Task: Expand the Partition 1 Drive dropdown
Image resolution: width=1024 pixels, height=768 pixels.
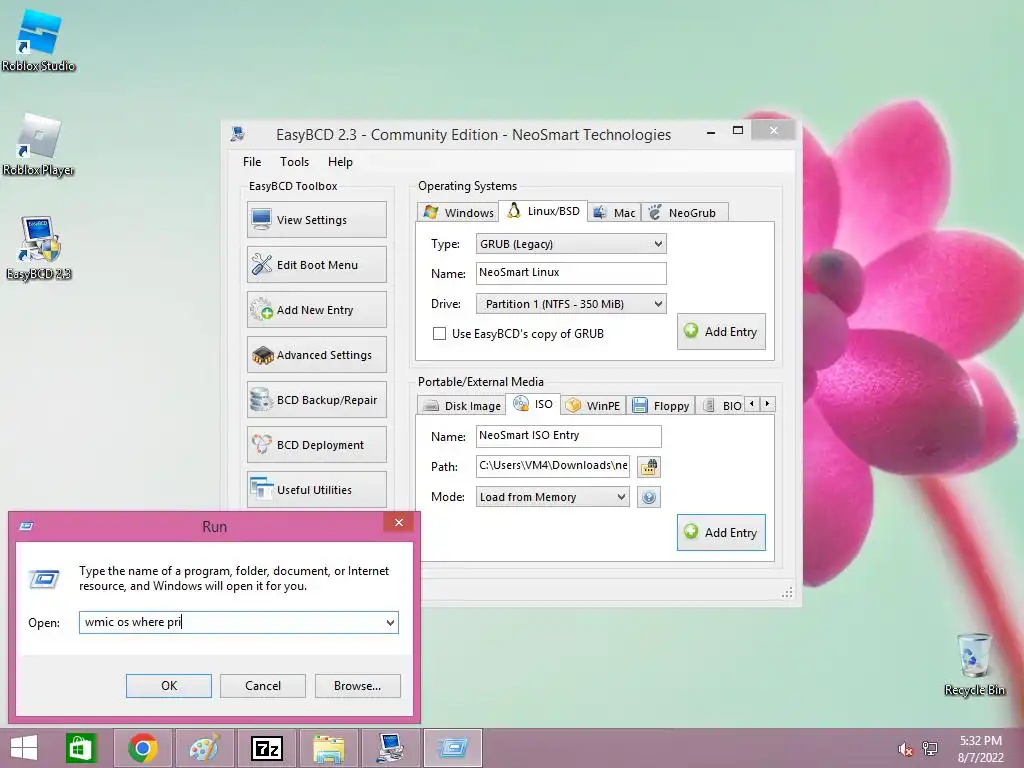Action: (x=658, y=304)
